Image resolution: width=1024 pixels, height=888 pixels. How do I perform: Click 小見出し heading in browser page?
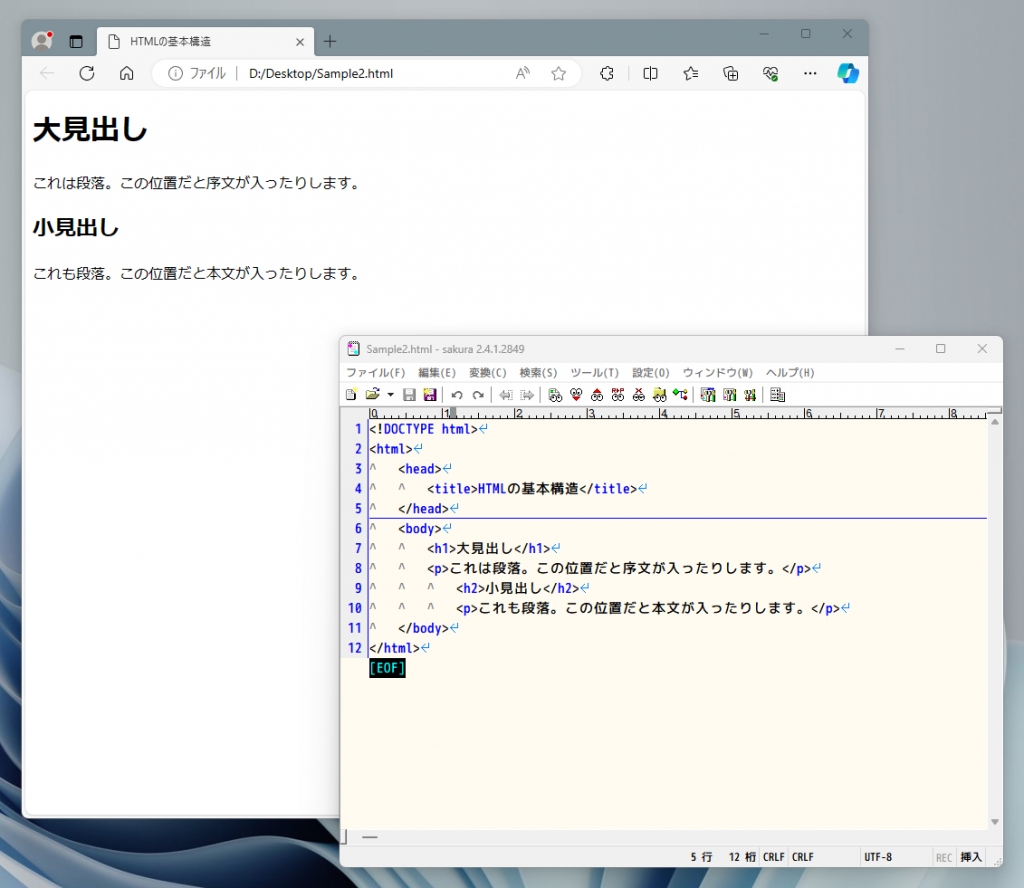pos(76,227)
